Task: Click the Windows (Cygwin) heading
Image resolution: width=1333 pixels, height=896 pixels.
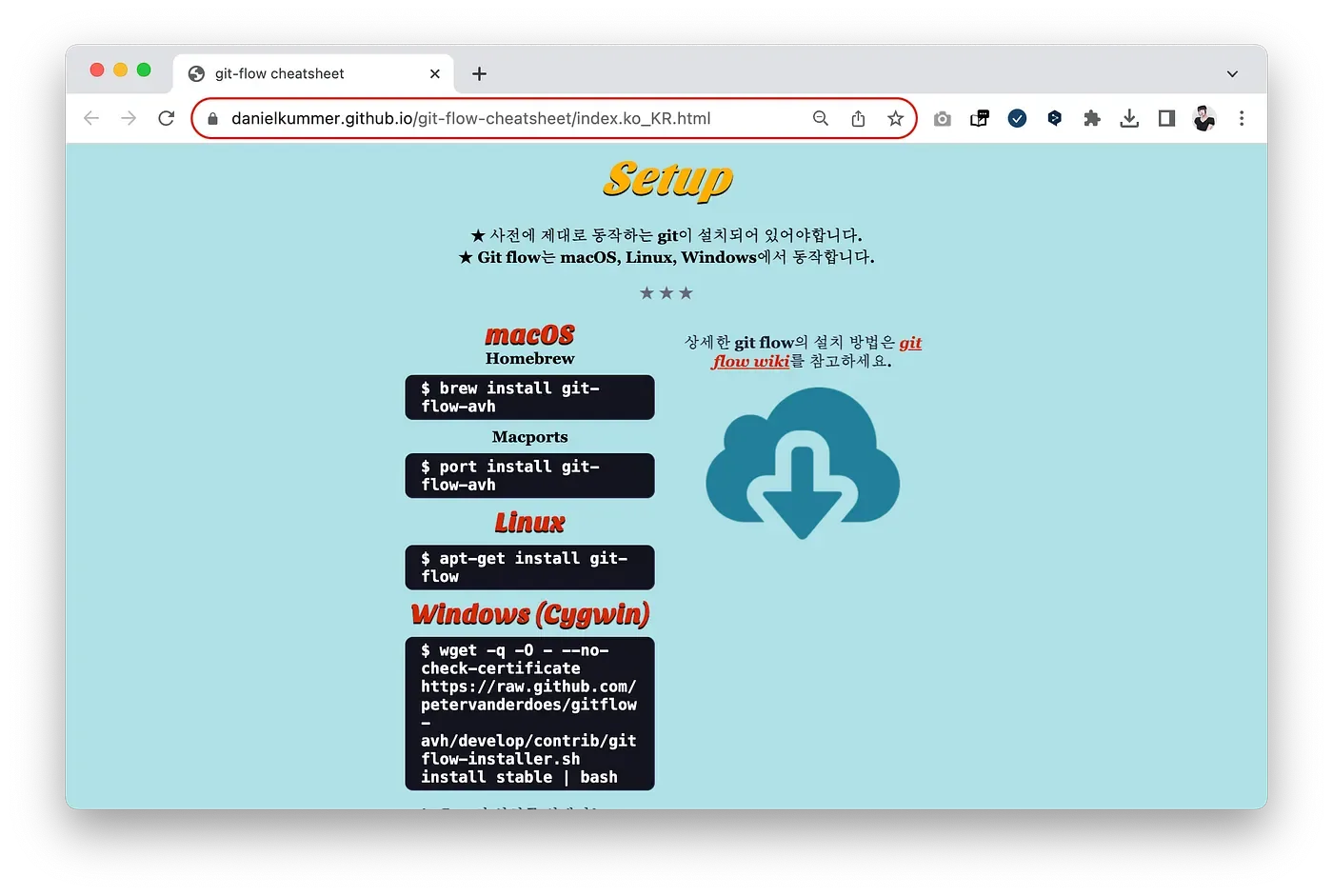Action: (529, 615)
